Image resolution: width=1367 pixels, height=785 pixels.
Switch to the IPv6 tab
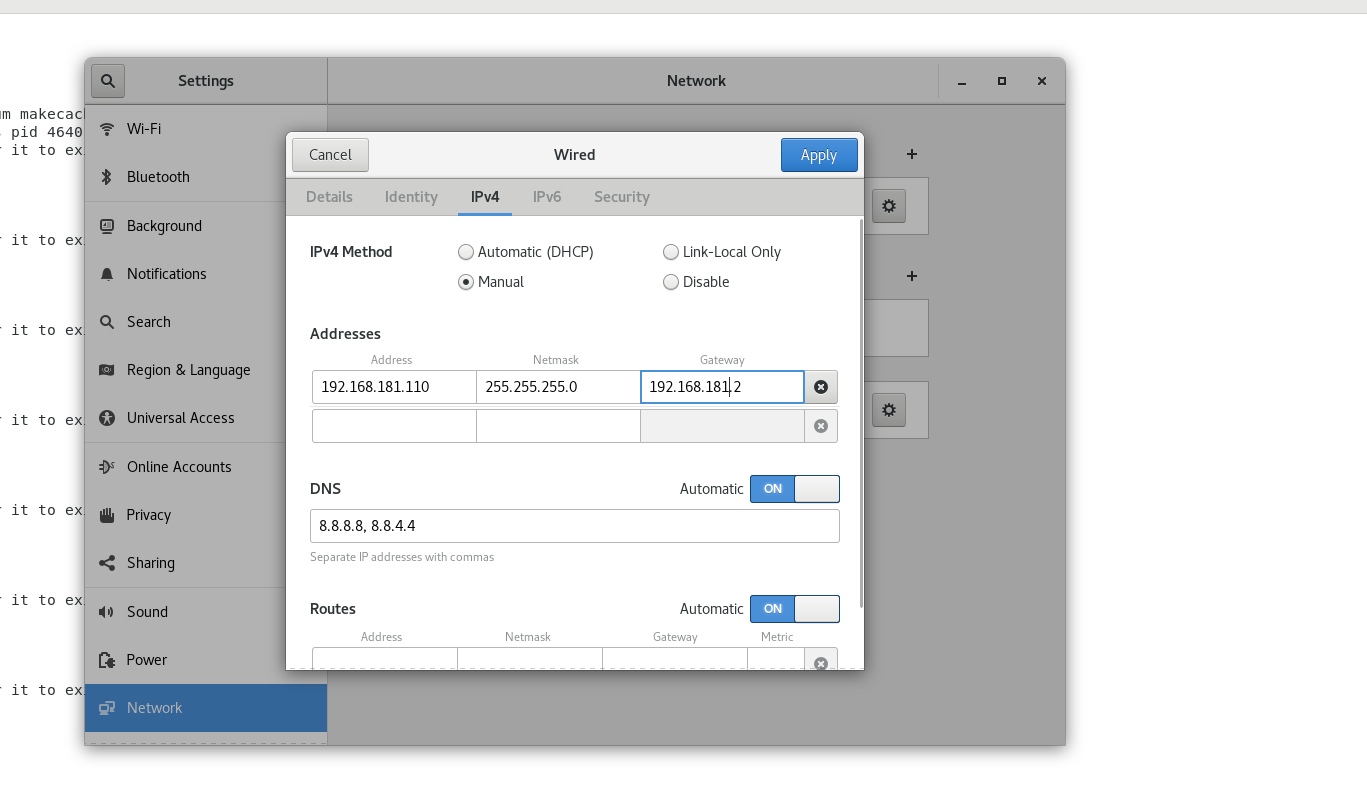(547, 197)
